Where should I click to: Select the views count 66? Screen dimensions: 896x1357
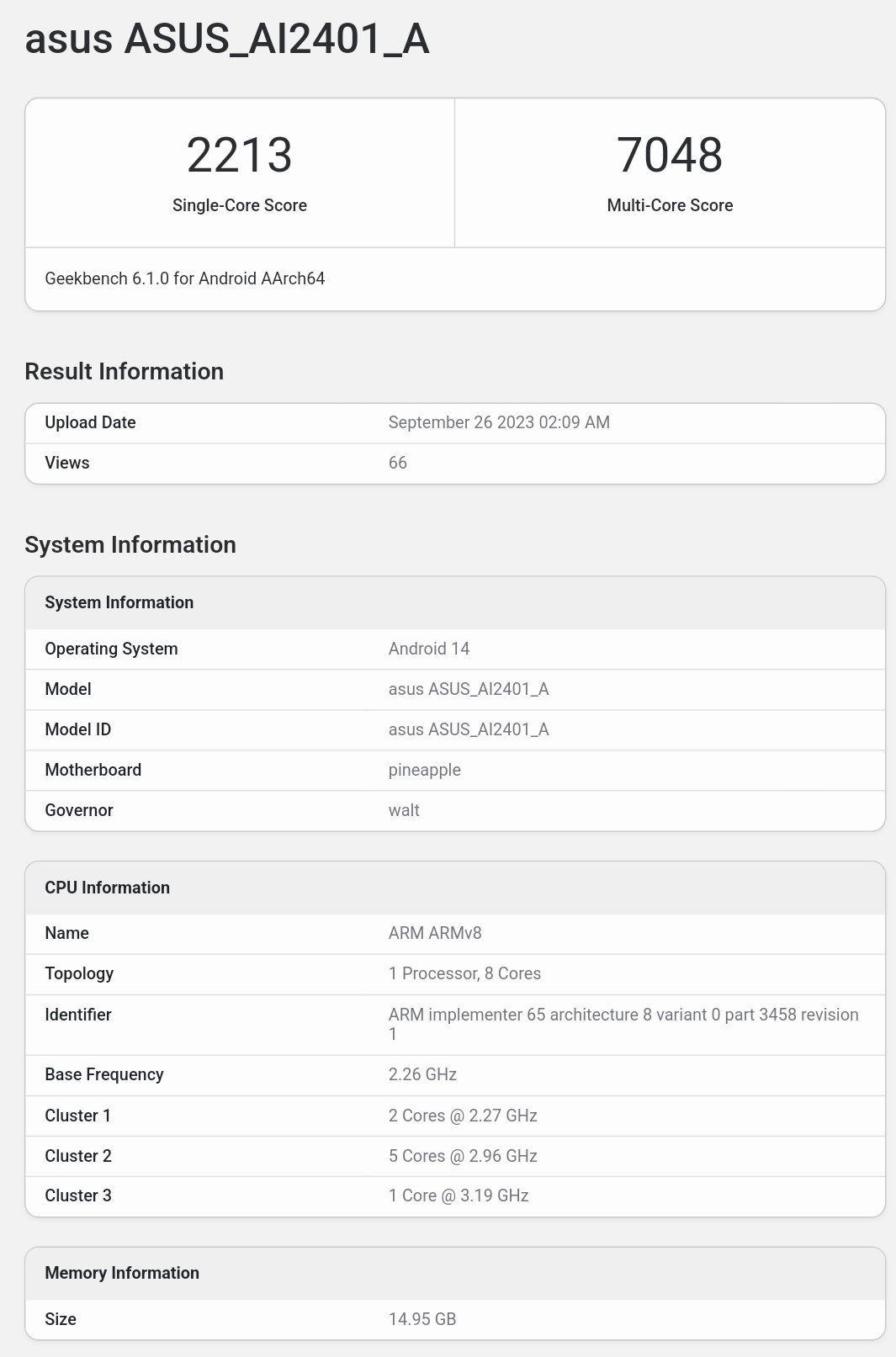[x=398, y=463]
